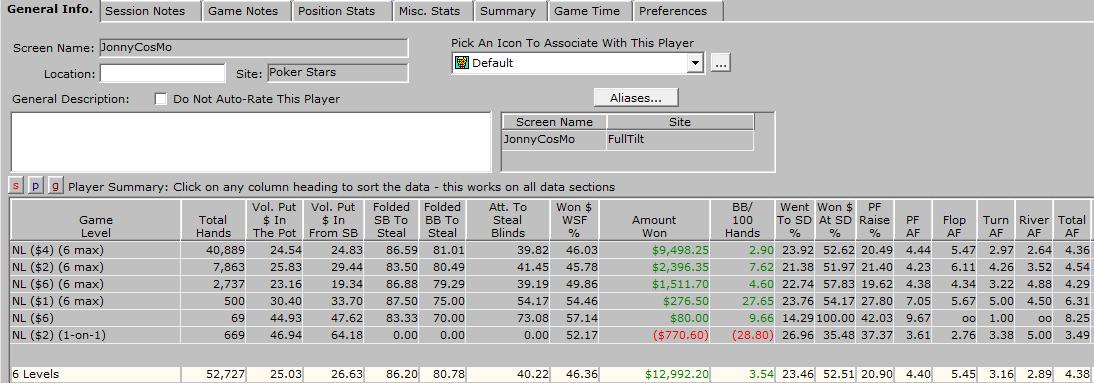This screenshot has height=383, width=1094.
Task: Click the Screen Name field
Action: click(x=253, y=47)
